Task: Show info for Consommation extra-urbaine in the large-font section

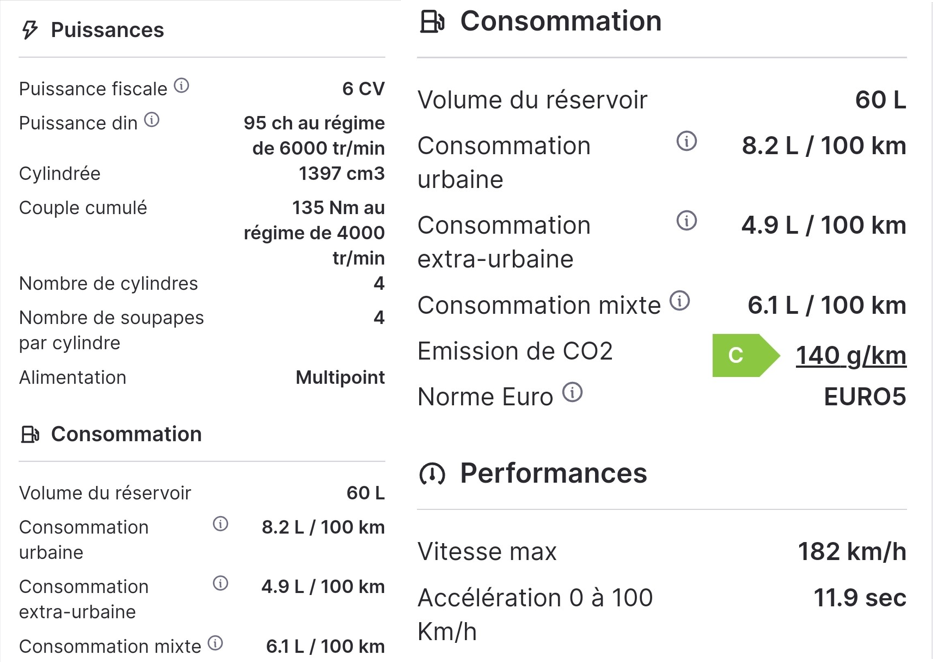Action: [687, 221]
